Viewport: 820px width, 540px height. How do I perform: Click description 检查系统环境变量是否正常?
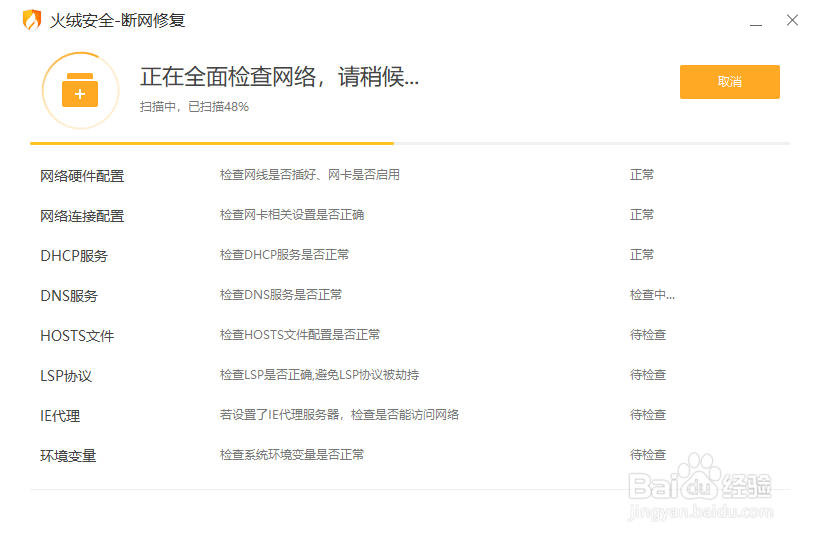pyautogui.click(x=292, y=455)
